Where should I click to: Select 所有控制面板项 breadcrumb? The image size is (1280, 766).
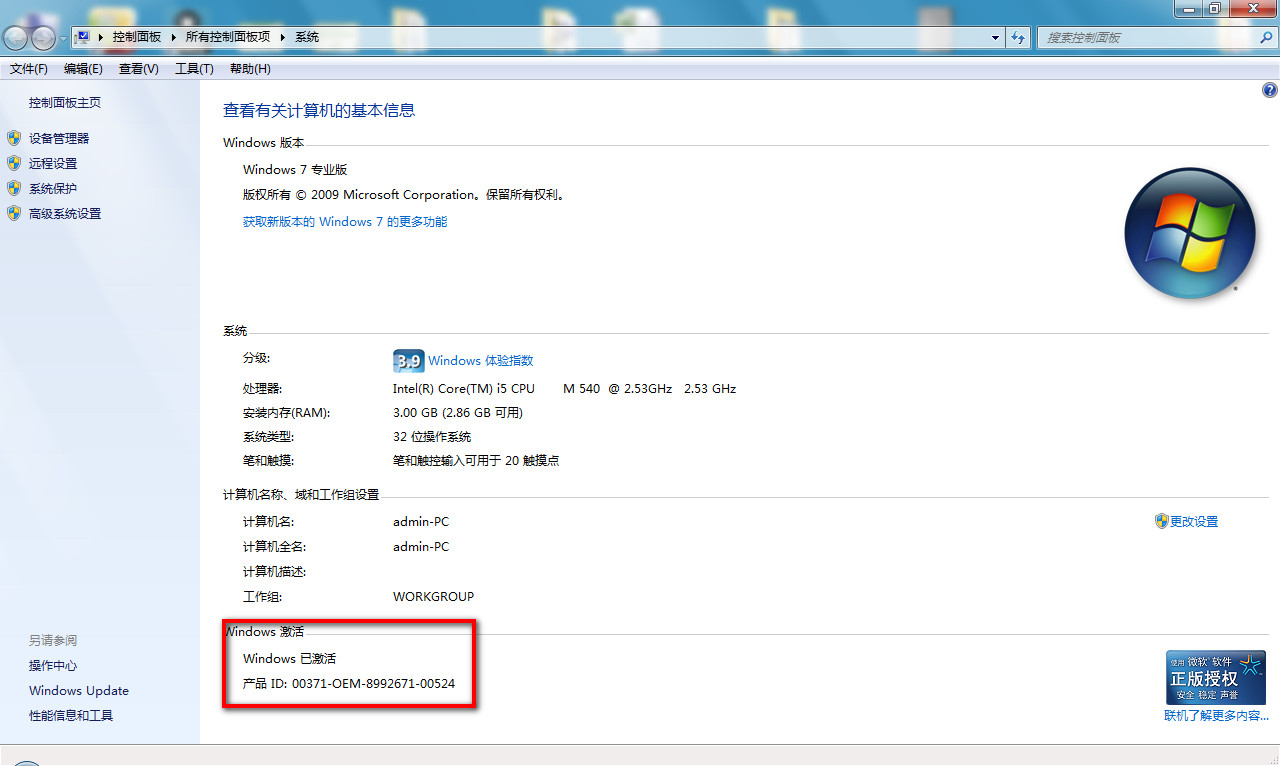(228, 37)
